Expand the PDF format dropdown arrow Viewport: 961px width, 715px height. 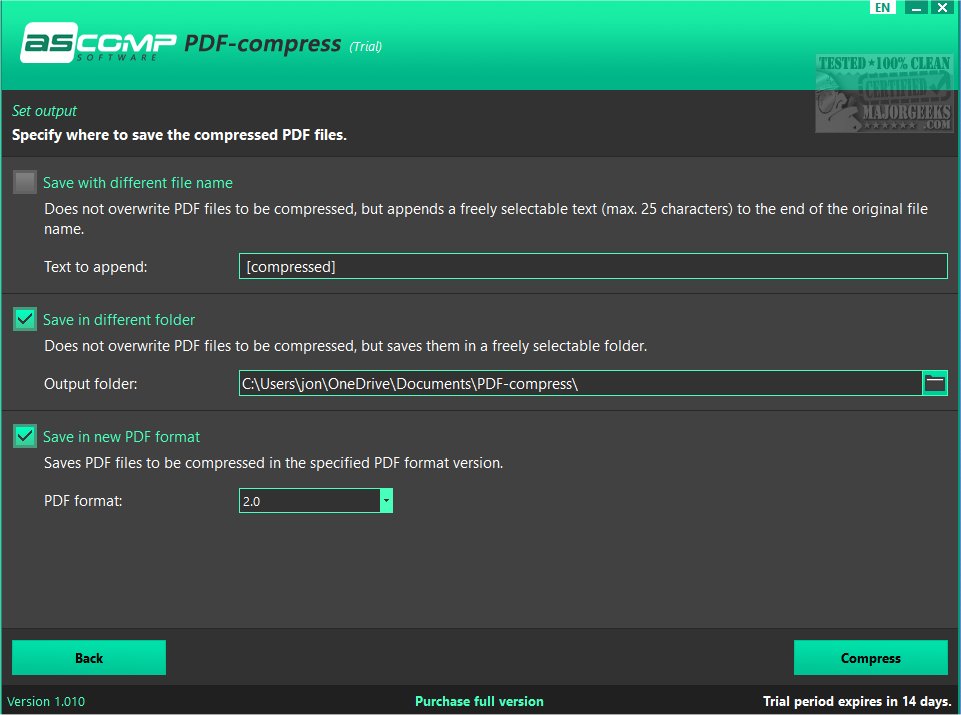click(386, 501)
